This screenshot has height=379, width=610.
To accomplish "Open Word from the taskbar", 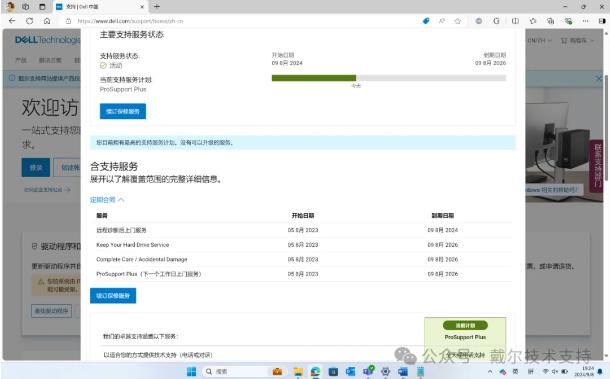I will 403,371.
